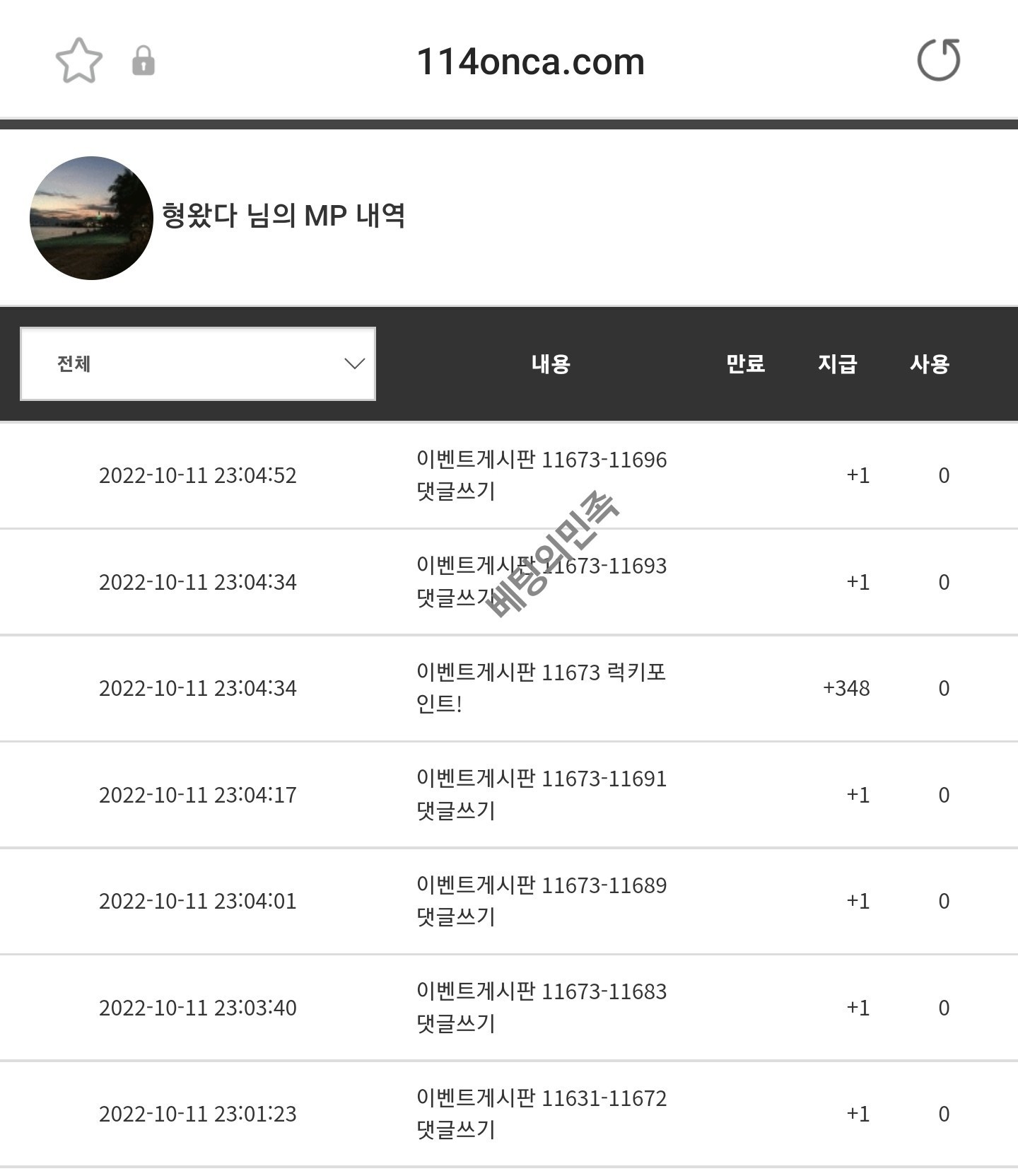Select the 11673-11689 comment entry
The image size is (1018, 1176).
tap(541, 900)
